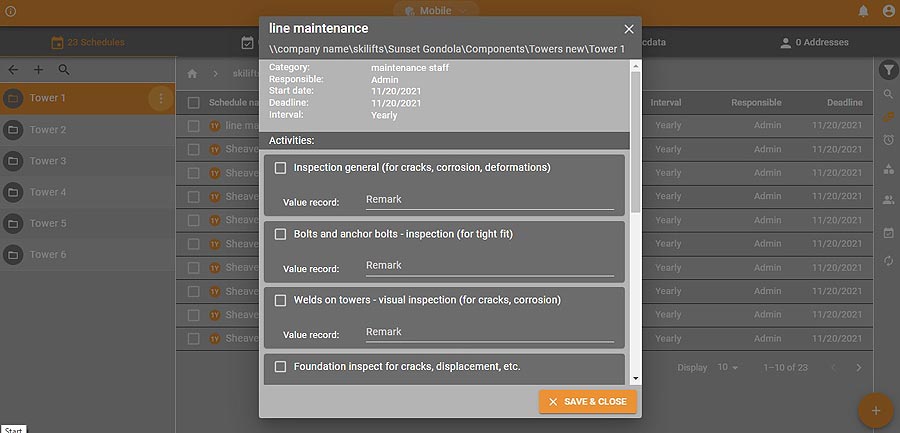This screenshot has height=433, width=900.
Task: Open the user account icon
Action: point(888,11)
